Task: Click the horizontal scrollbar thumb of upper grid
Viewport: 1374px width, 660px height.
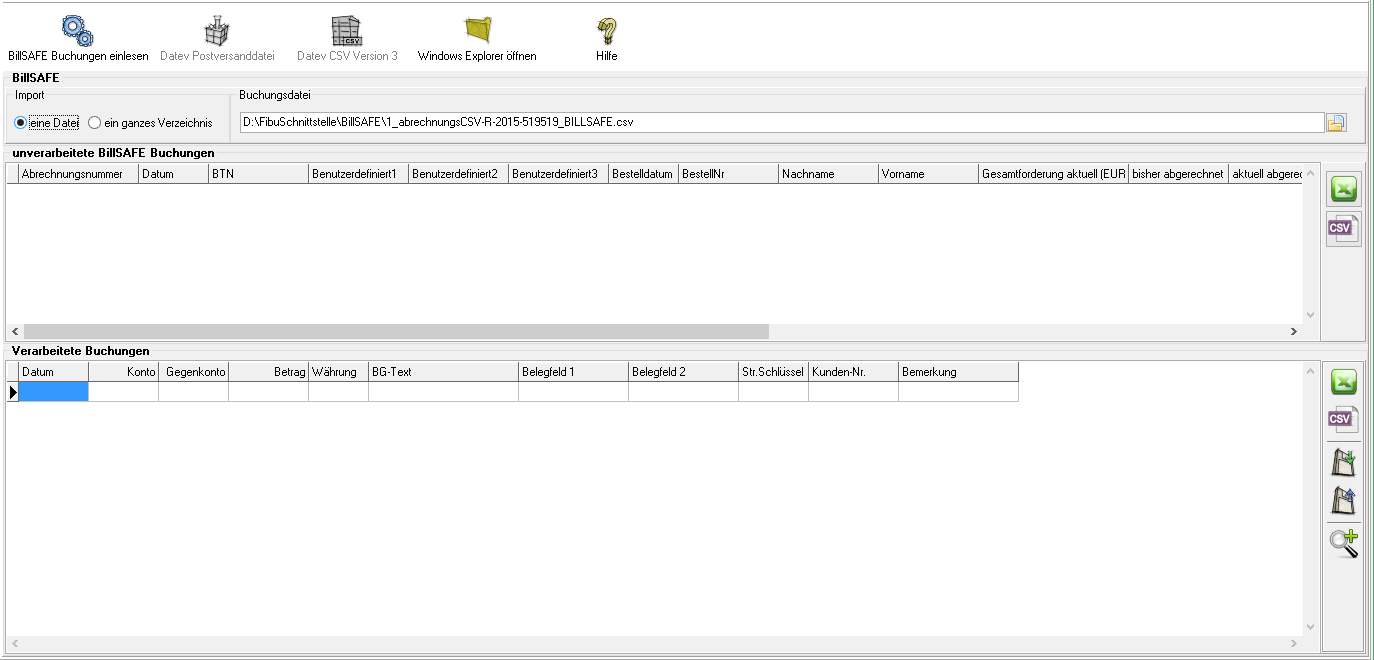Action: 396,331
